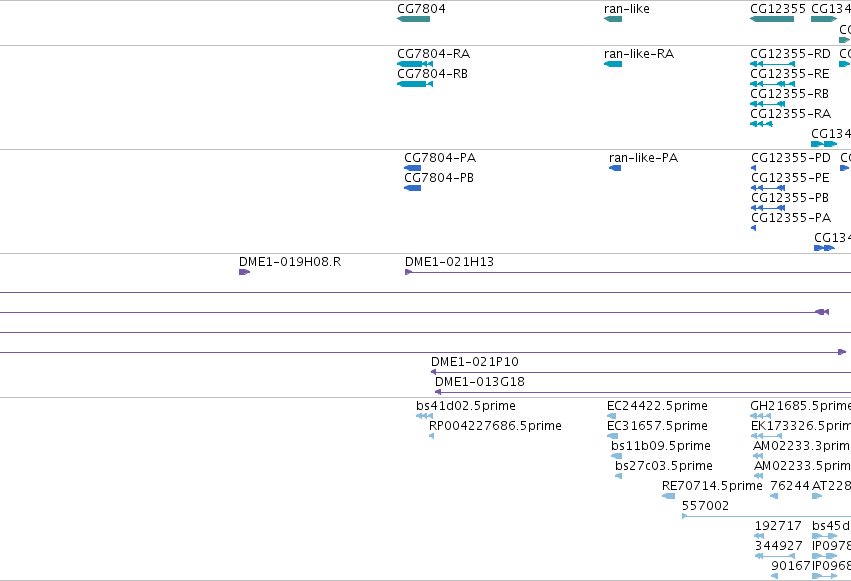Viewport: 851px width, 581px height.
Task: Click protein CG7804-PA
Action: (x=412, y=168)
